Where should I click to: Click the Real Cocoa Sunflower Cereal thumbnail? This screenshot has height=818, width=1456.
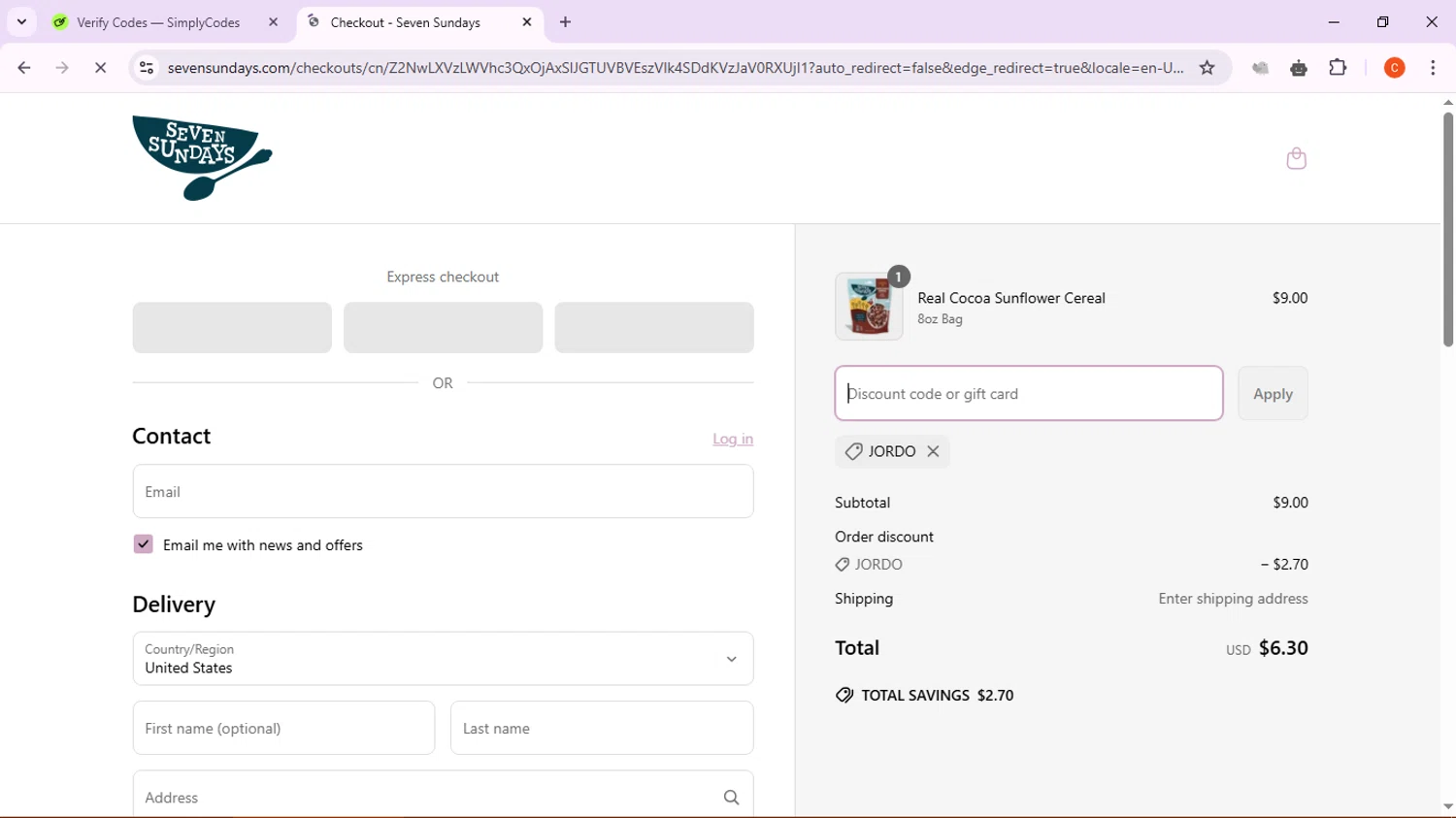869,306
